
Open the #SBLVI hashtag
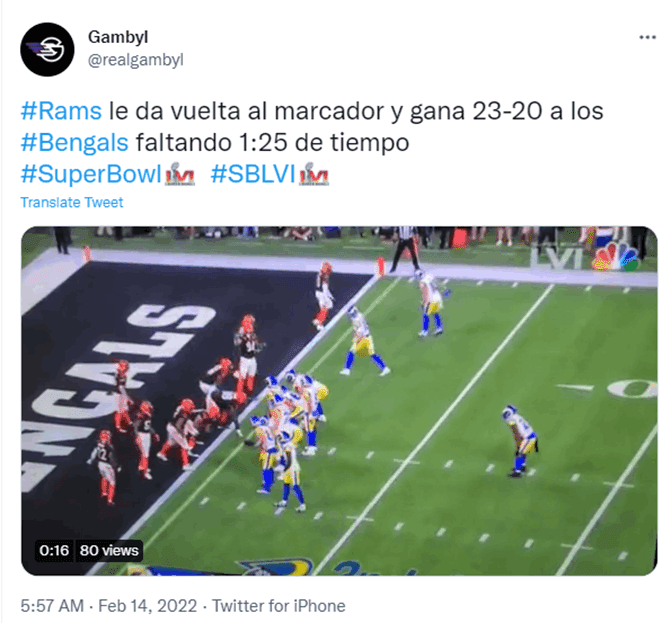pos(253,174)
